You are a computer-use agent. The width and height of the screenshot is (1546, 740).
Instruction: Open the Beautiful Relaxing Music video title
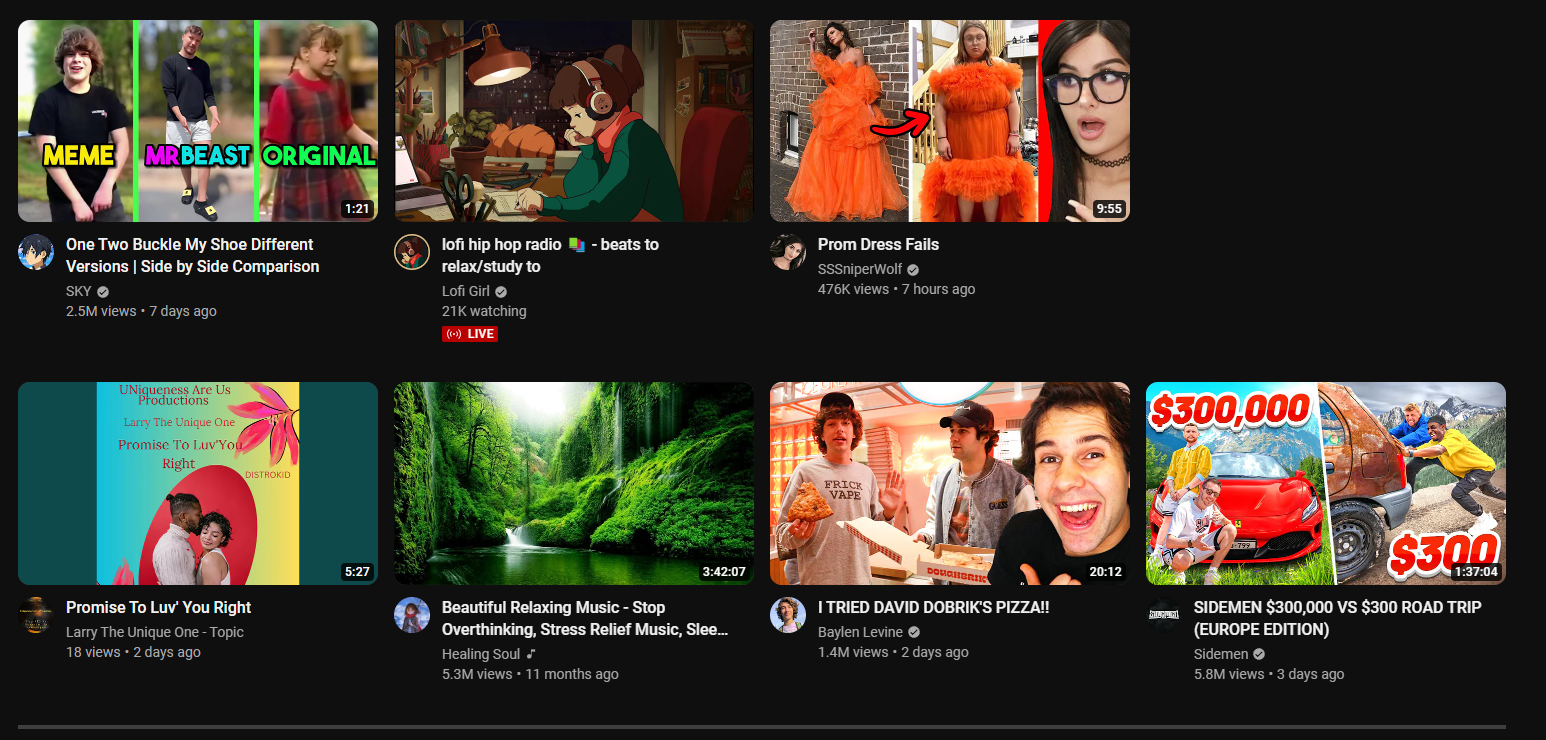585,618
